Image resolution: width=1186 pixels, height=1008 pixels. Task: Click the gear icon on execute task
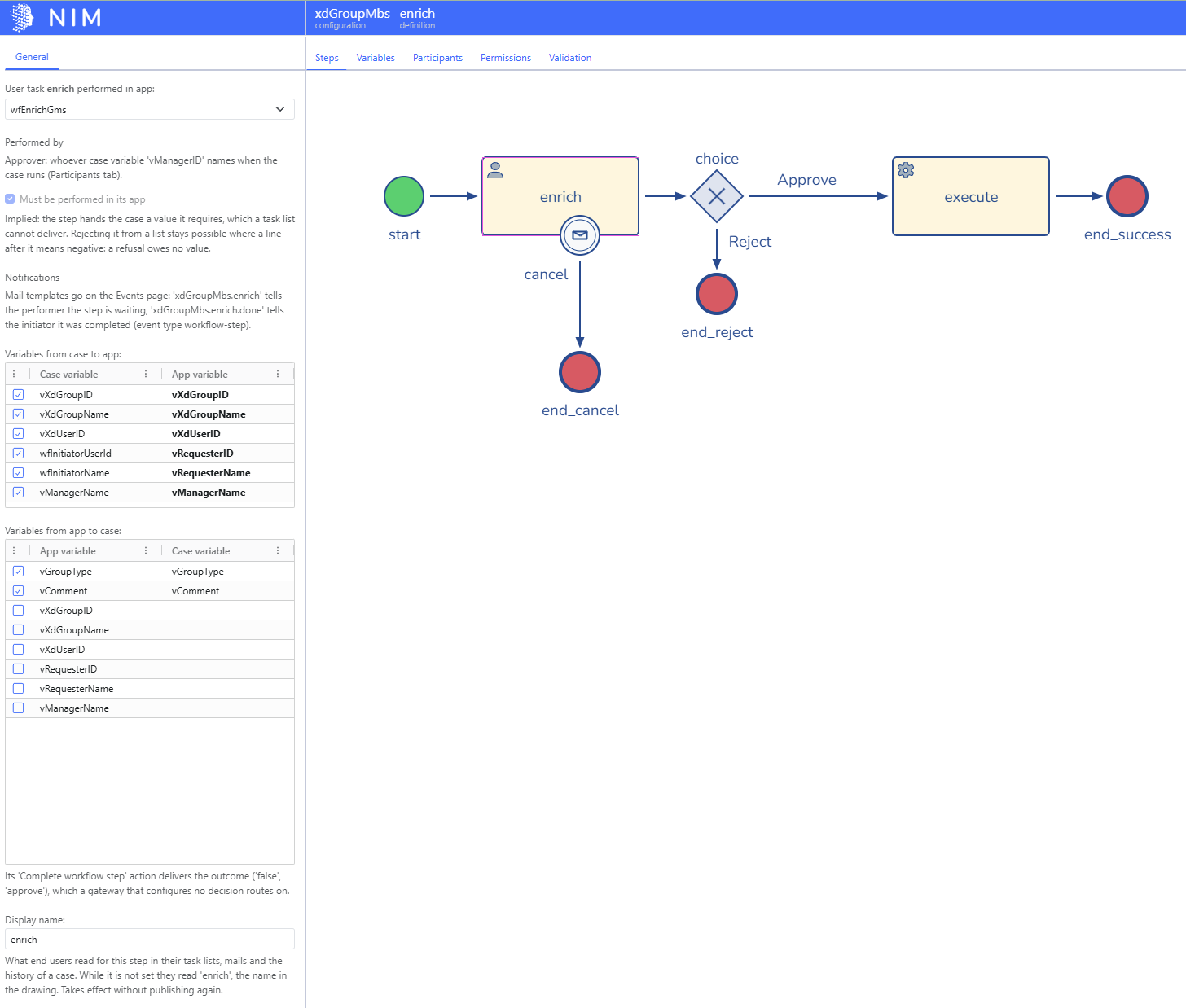[906, 170]
